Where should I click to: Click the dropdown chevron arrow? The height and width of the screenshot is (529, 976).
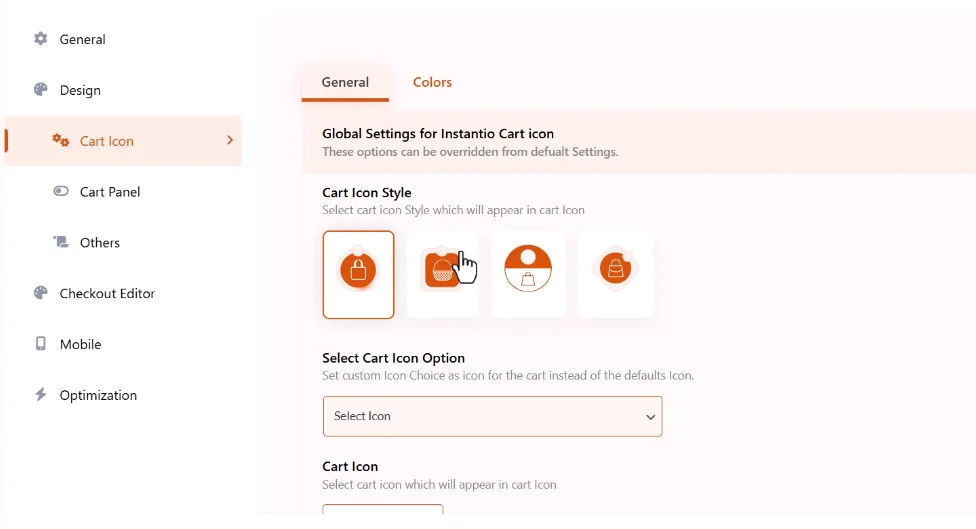(x=650, y=417)
